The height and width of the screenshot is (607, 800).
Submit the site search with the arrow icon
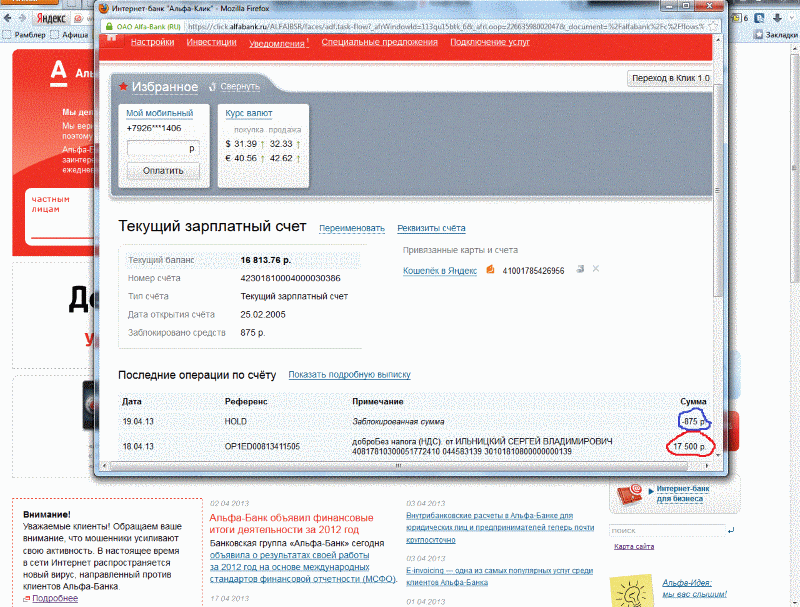(x=731, y=530)
